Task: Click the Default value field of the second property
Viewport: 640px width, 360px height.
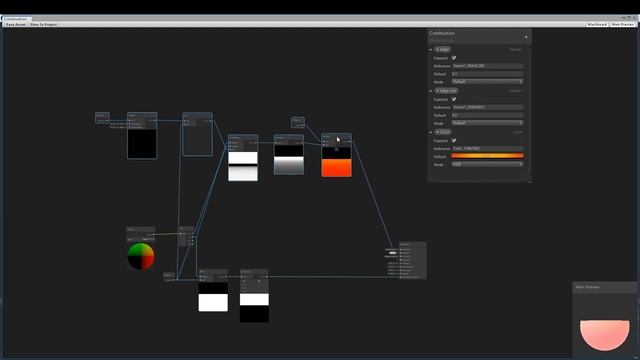Action: [x=487, y=116]
